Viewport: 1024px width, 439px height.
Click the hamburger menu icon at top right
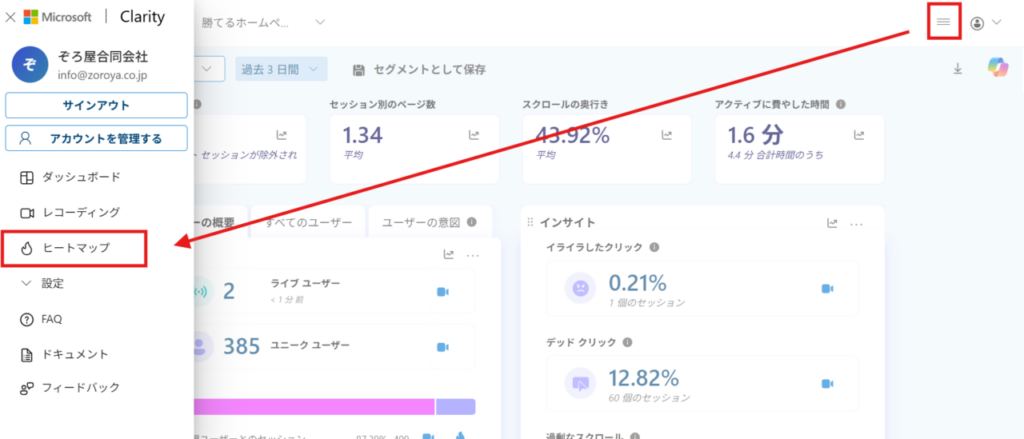point(943,22)
